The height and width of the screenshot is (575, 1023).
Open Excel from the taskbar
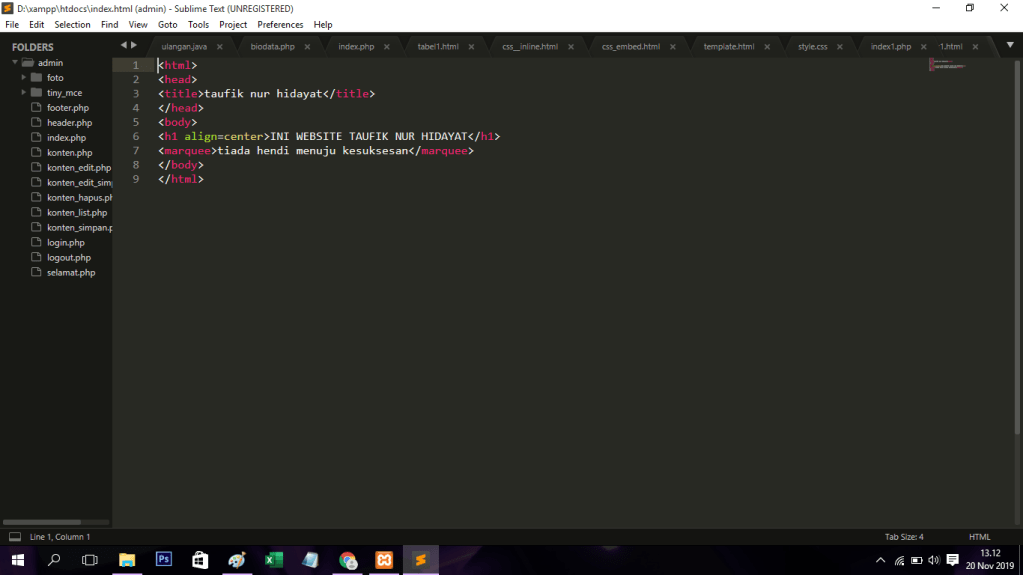(273, 560)
